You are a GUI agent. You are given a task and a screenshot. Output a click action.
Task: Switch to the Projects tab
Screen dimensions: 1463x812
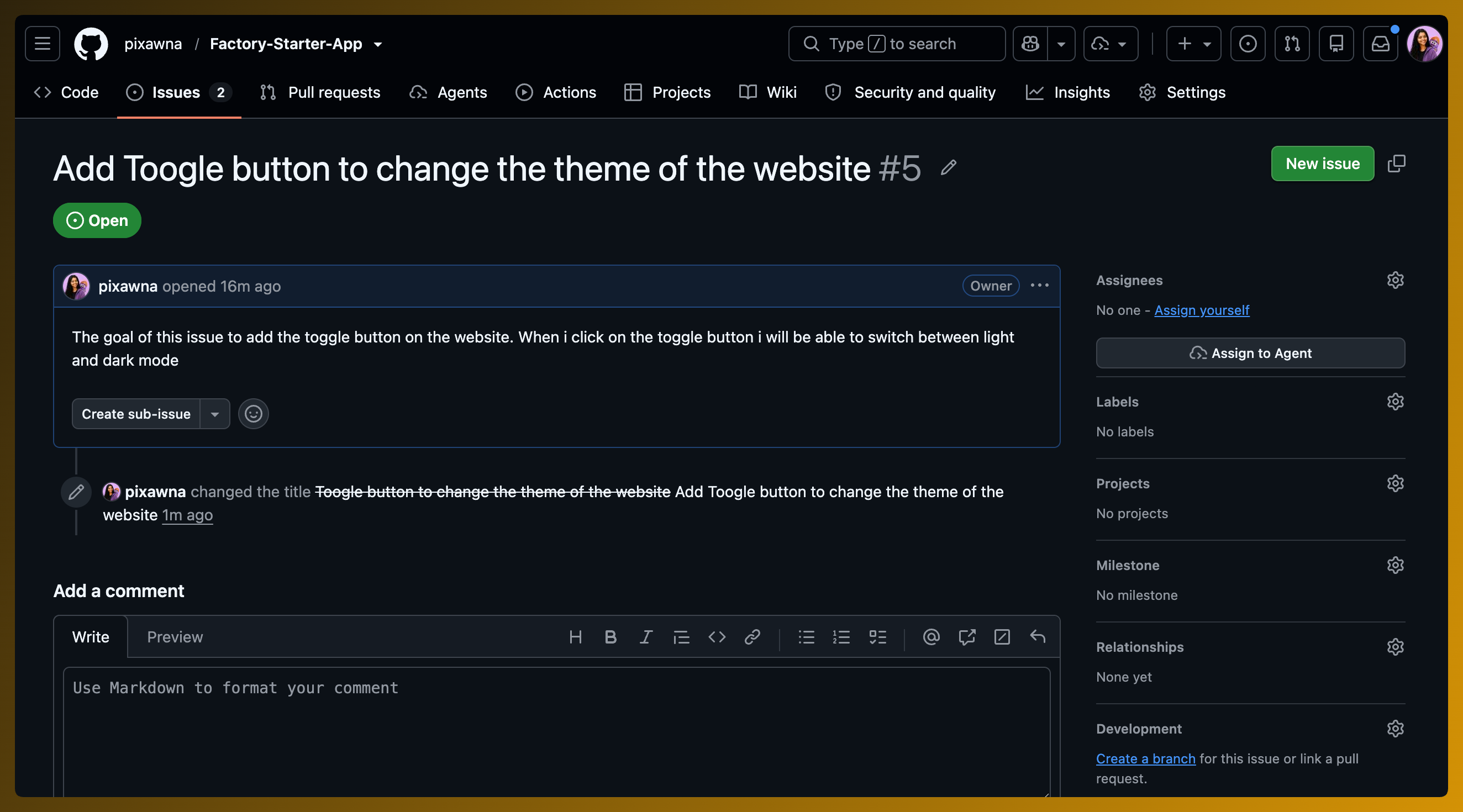point(667,92)
